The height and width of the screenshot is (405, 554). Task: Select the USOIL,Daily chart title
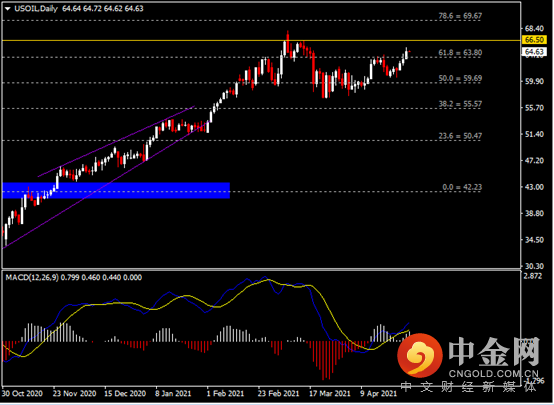point(36,9)
